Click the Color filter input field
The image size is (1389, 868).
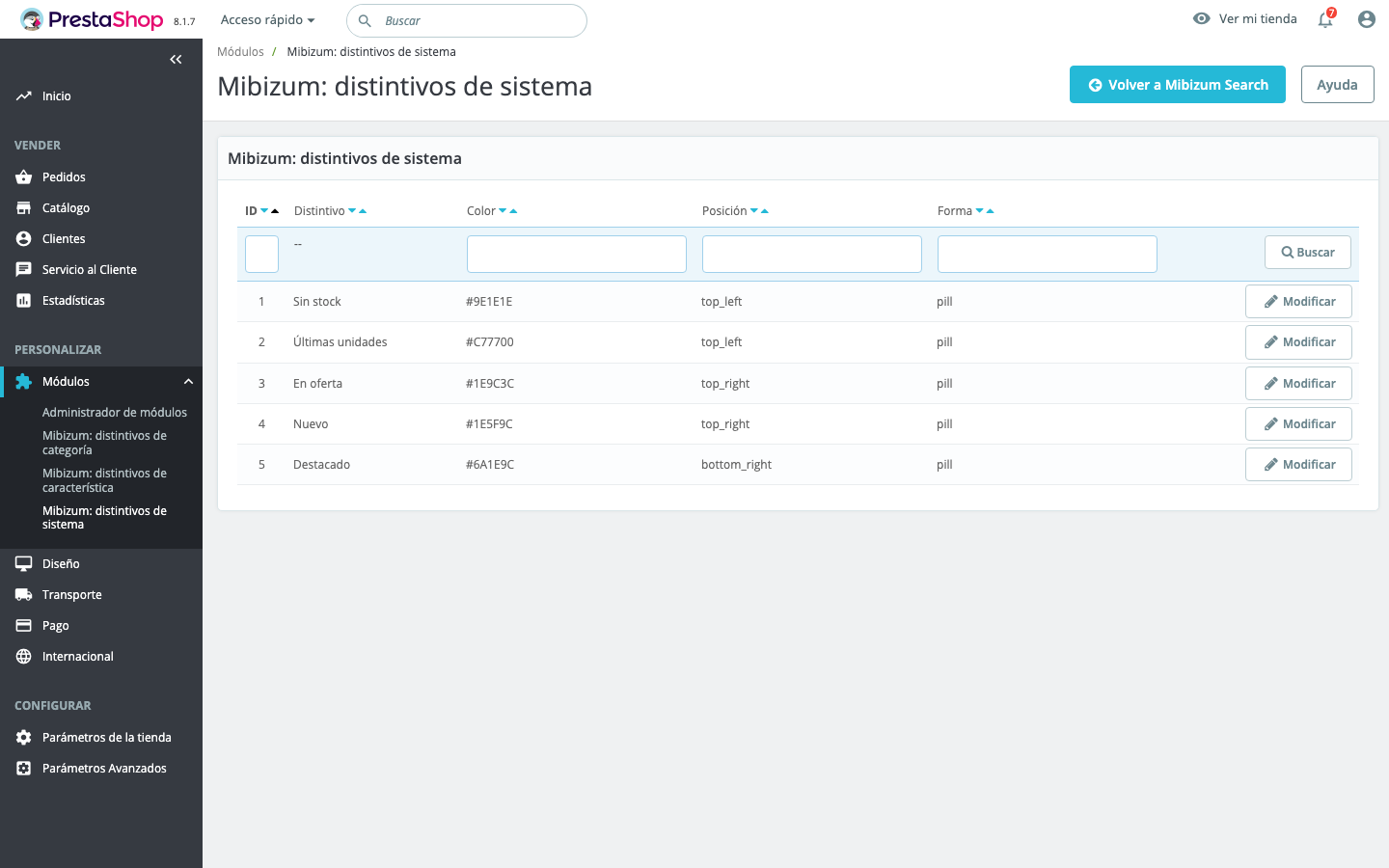tap(577, 254)
